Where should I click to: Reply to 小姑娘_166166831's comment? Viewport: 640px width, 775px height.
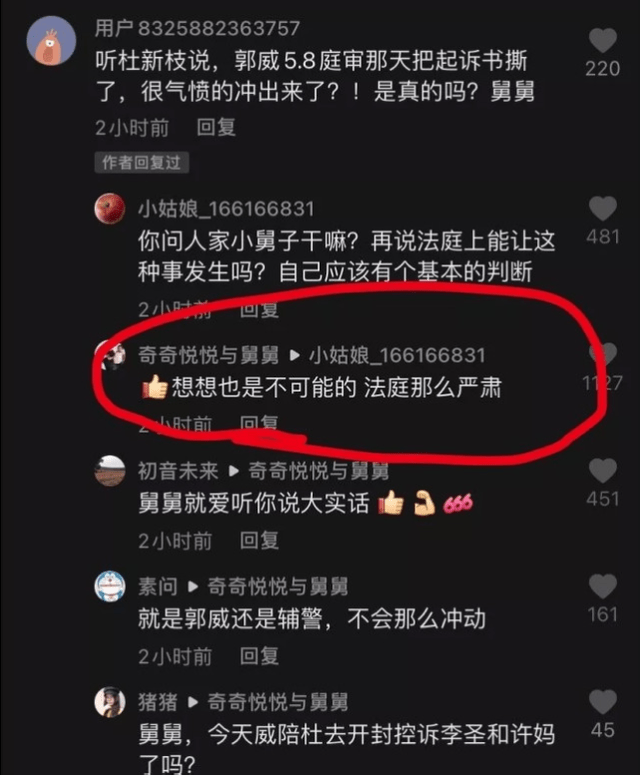click(259, 310)
